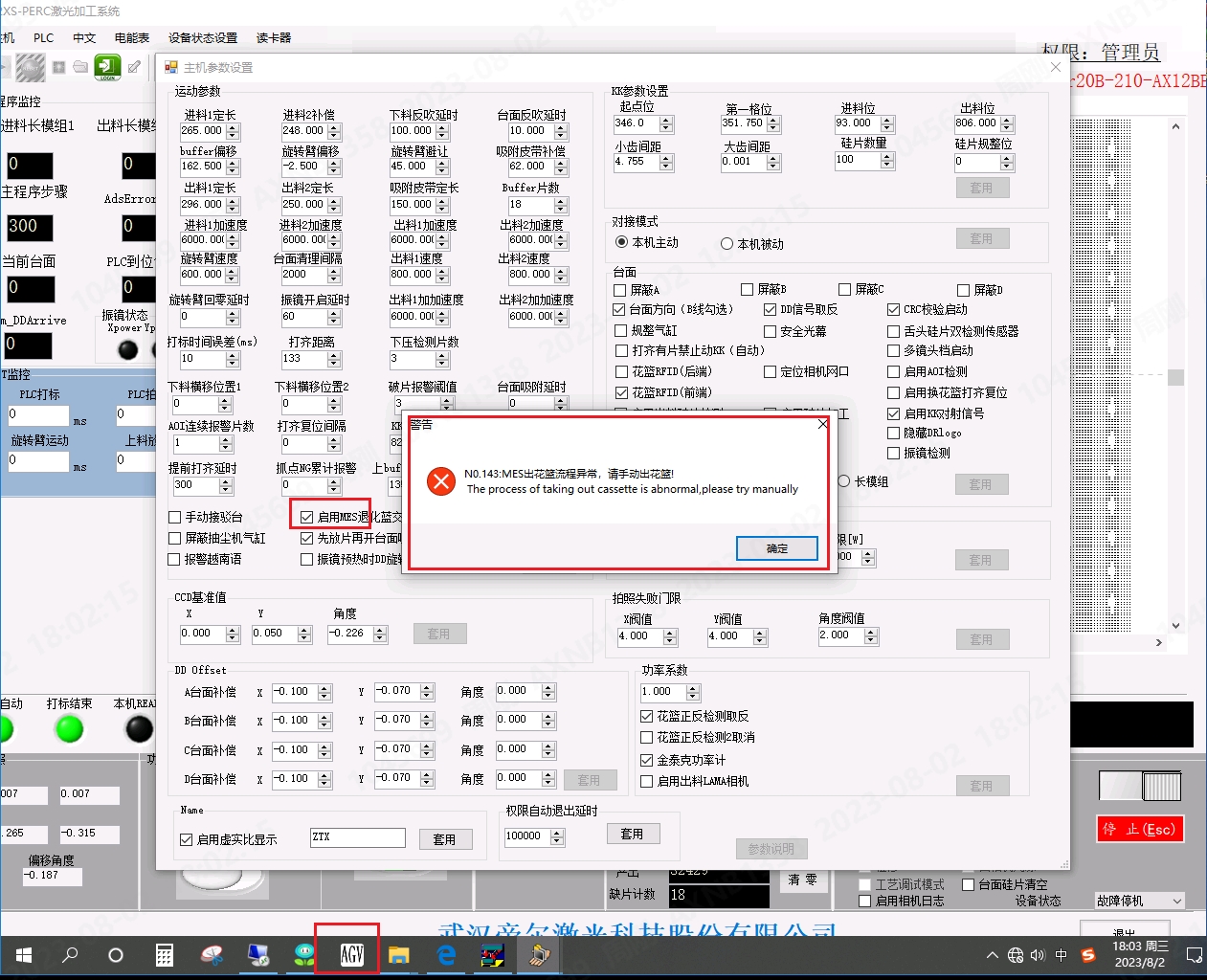
Task: Open the 读卡器 menu
Action: [274, 37]
